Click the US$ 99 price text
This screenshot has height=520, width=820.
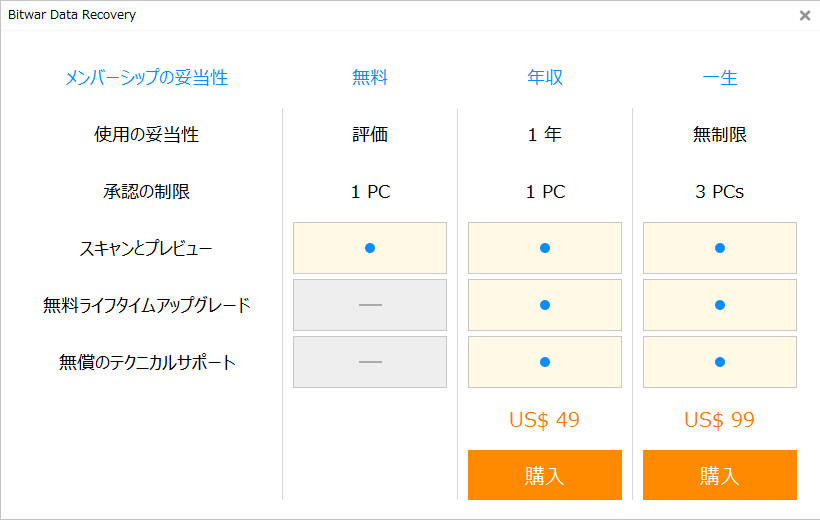720,420
